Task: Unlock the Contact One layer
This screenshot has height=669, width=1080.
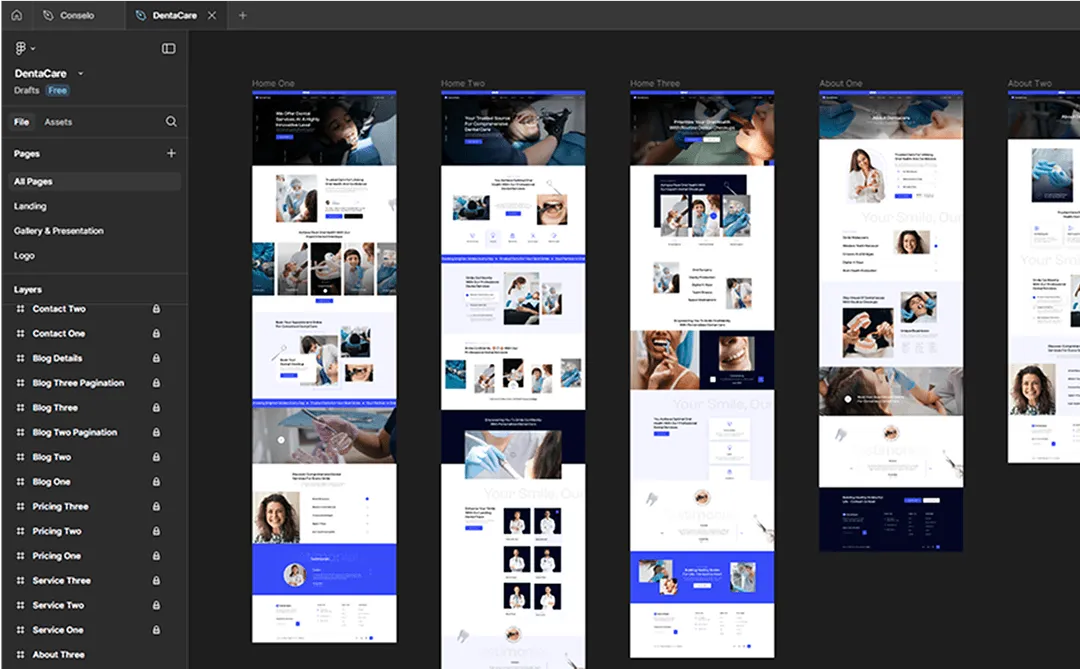Action: 156,333
